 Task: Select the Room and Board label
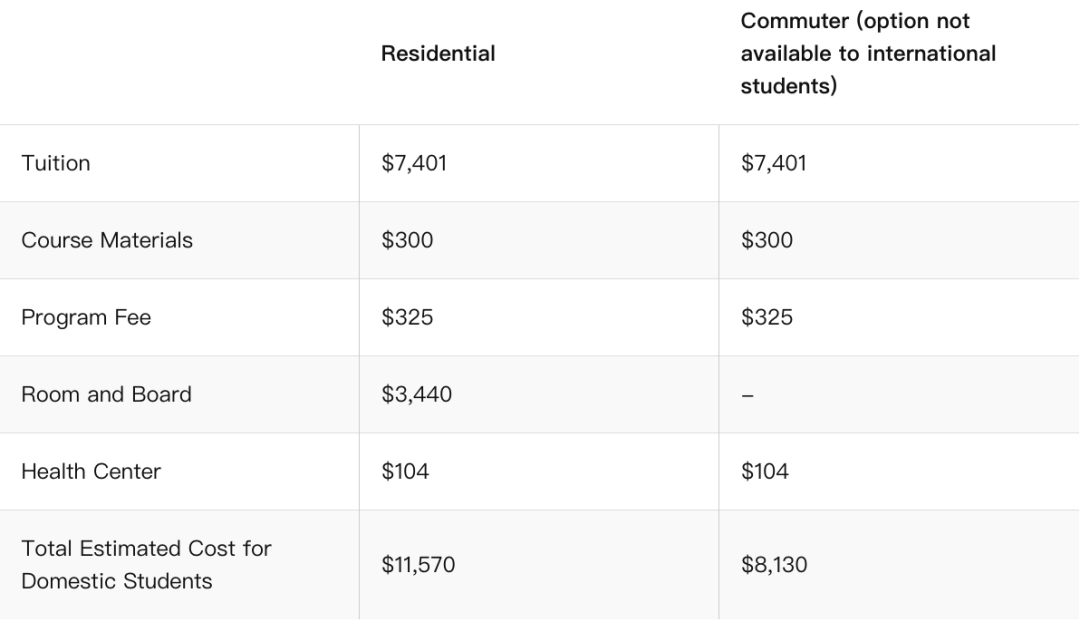point(106,394)
